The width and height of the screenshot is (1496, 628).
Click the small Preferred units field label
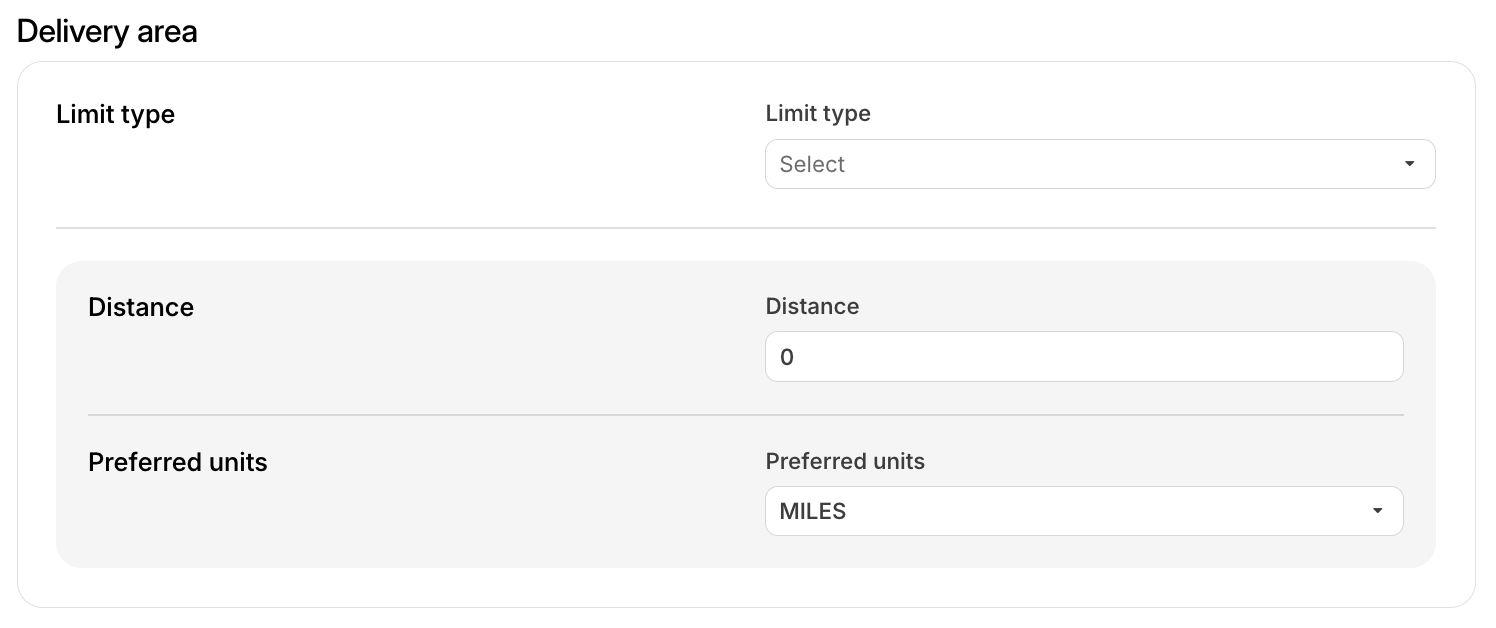point(844,461)
